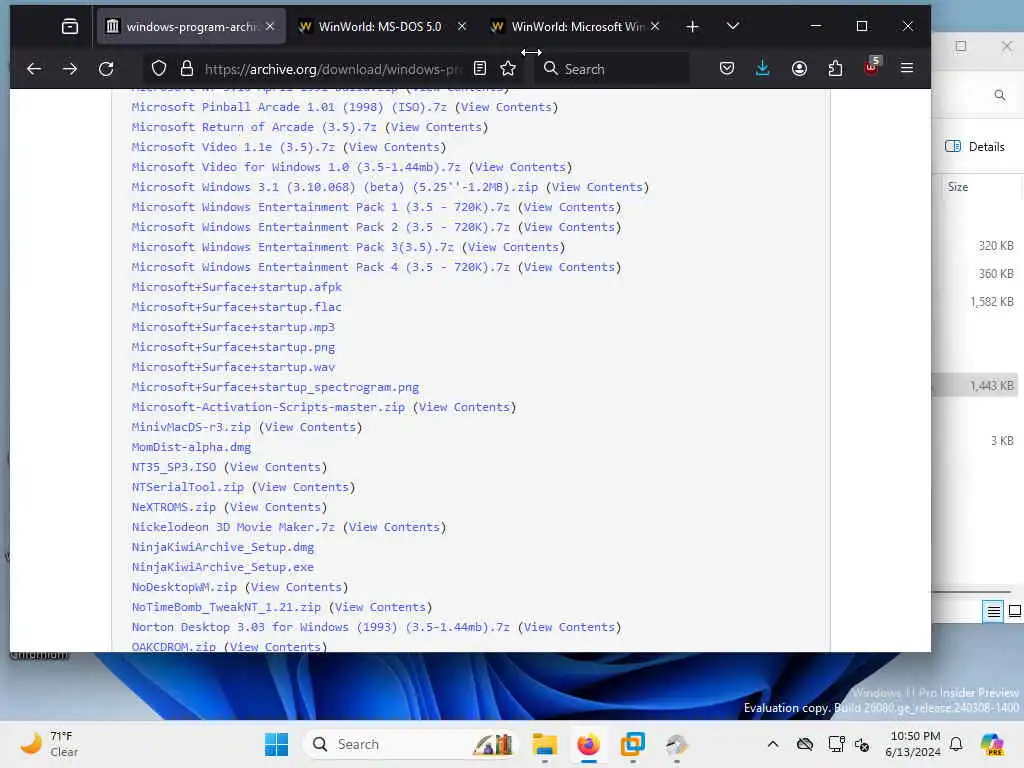Open the weather widget showing 71°F
The height and width of the screenshot is (768, 1024).
tap(49, 744)
